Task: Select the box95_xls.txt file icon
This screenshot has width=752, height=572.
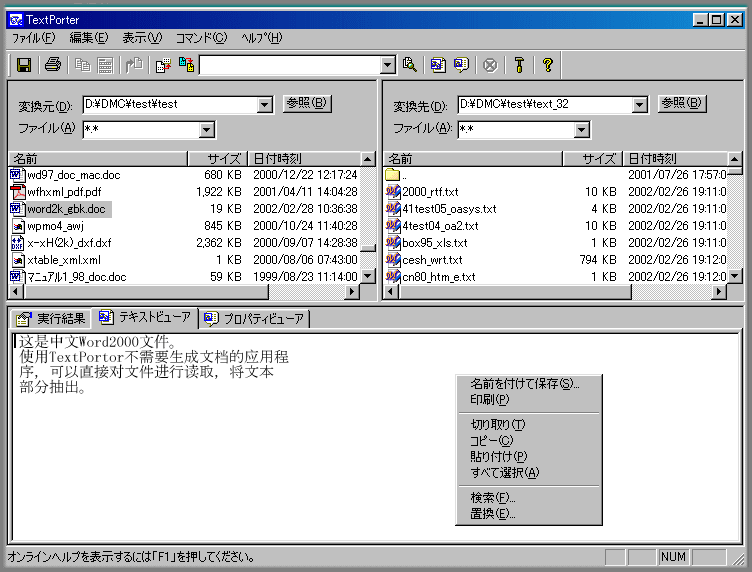Action: click(393, 243)
